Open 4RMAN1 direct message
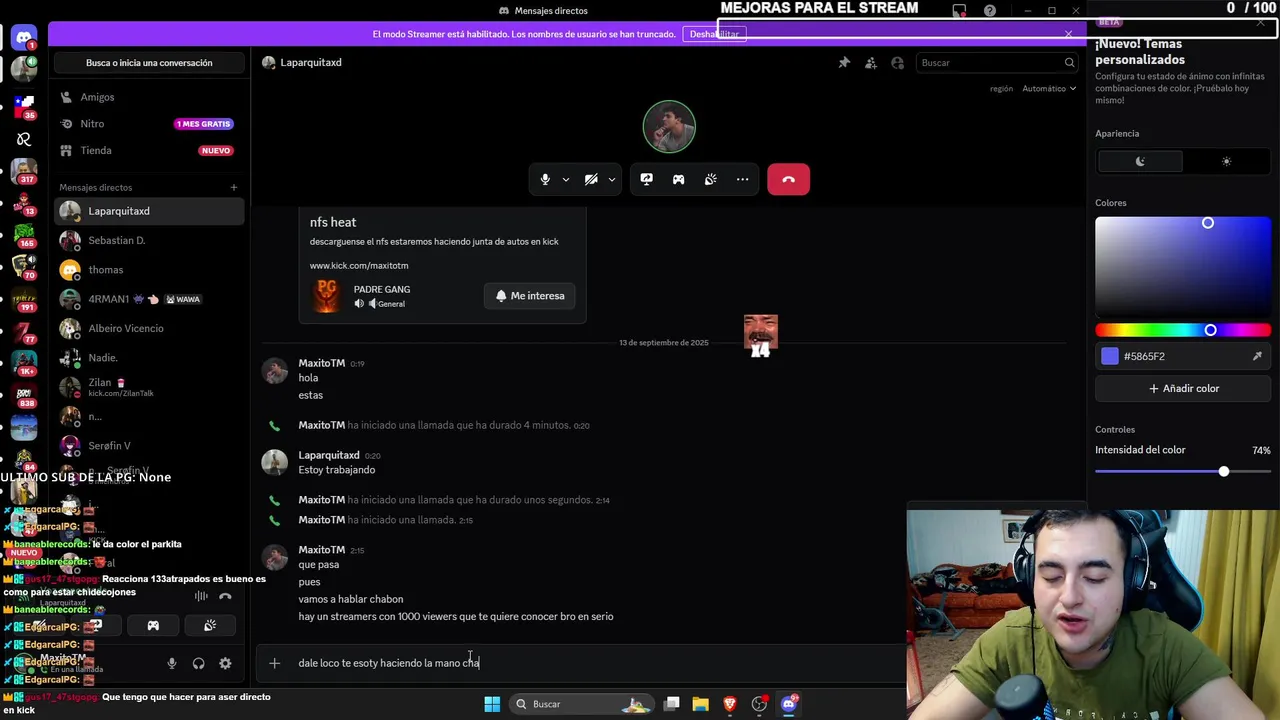Viewport: 1280px width, 720px height. pyautogui.click(x=149, y=299)
